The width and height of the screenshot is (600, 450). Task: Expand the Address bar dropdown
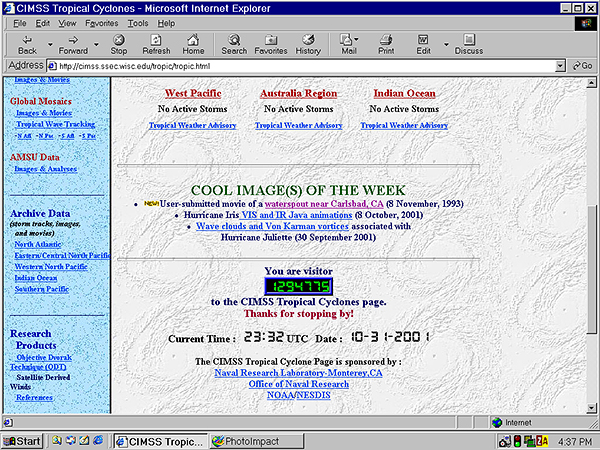coord(561,65)
